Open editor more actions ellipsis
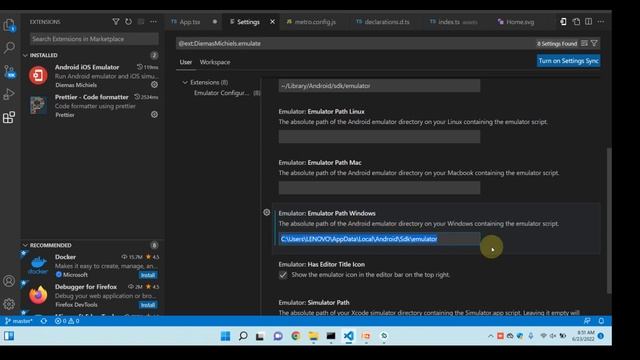 pyautogui.click(x=601, y=22)
